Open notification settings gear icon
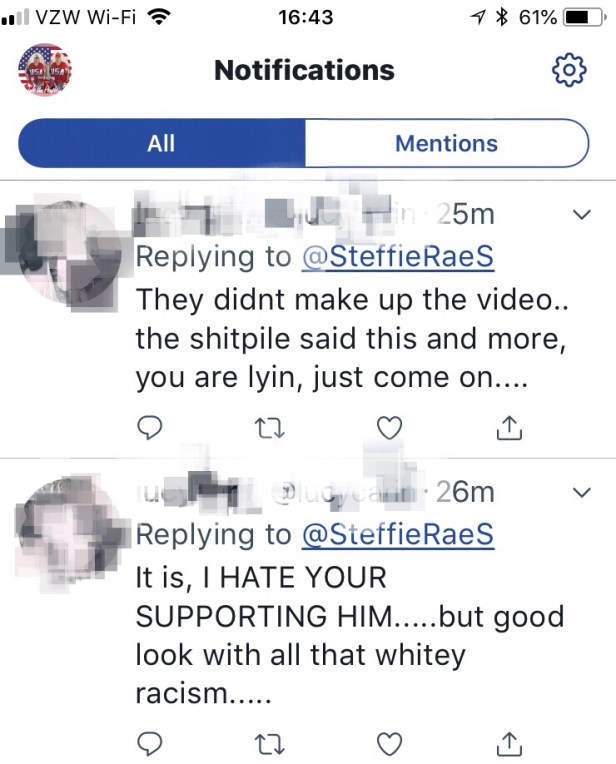 click(569, 71)
